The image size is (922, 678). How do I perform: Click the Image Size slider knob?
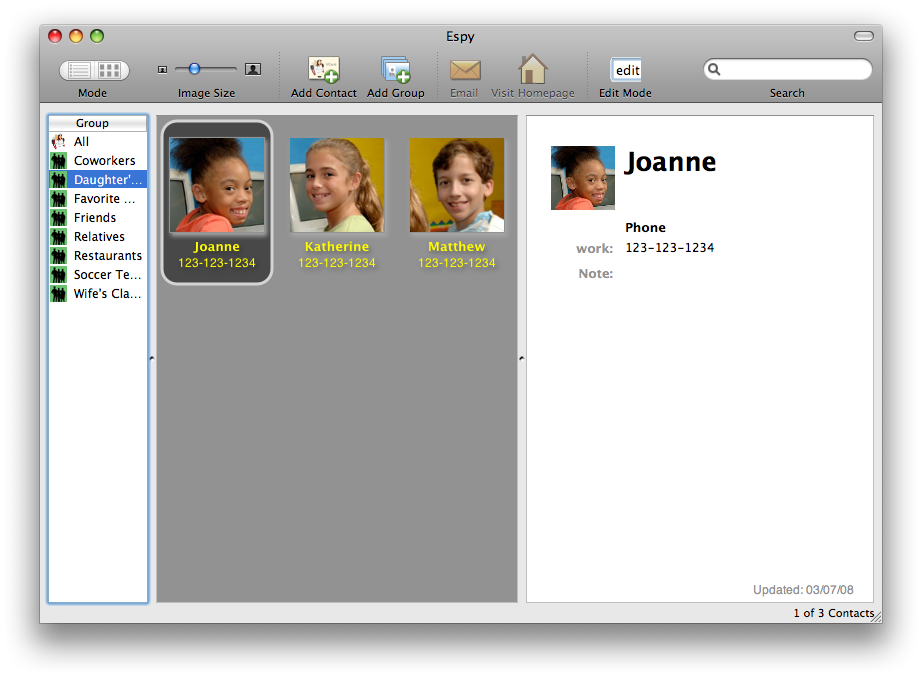[195, 69]
